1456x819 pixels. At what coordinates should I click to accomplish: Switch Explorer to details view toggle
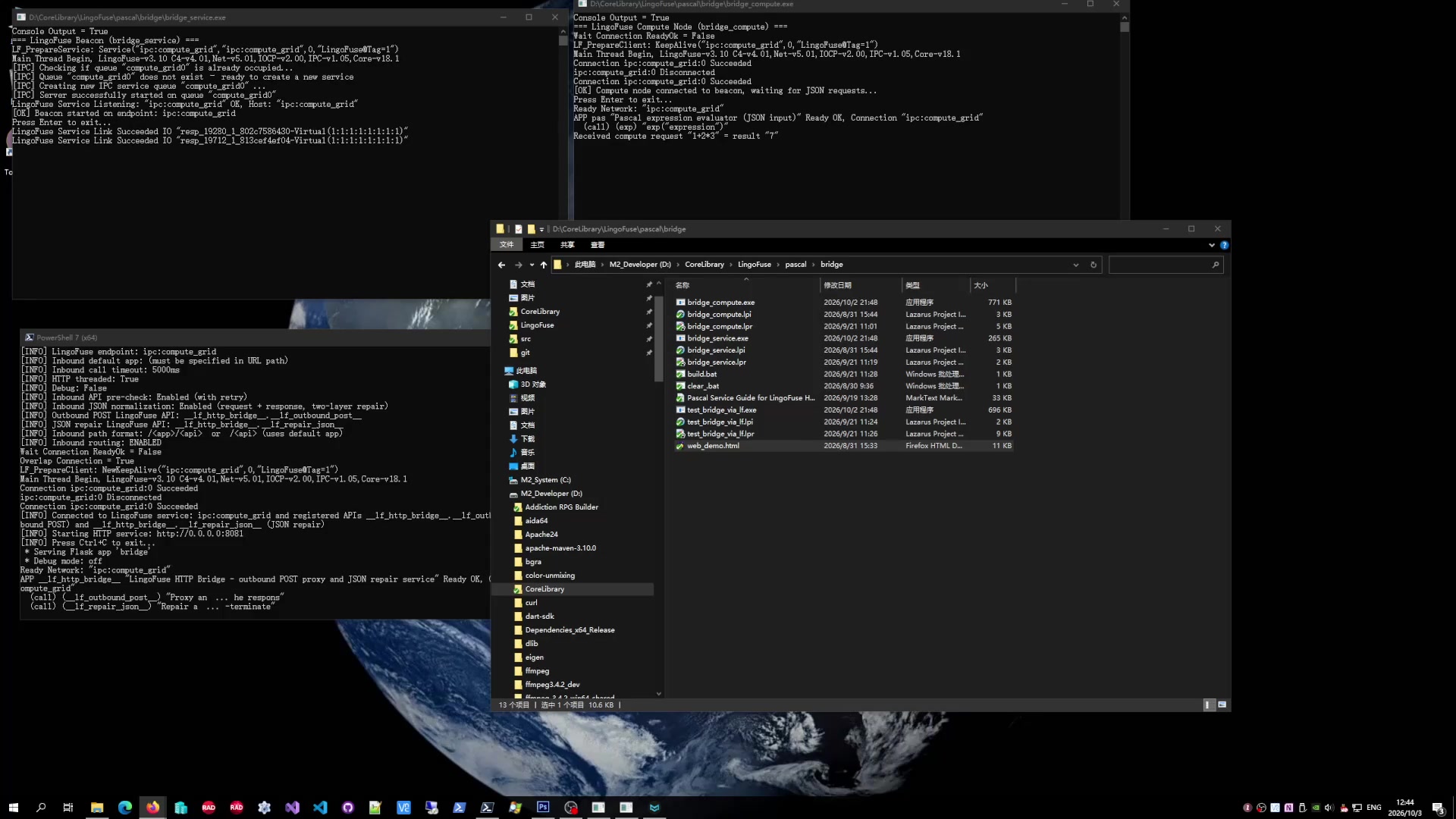pyautogui.click(x=1208, y=704)
